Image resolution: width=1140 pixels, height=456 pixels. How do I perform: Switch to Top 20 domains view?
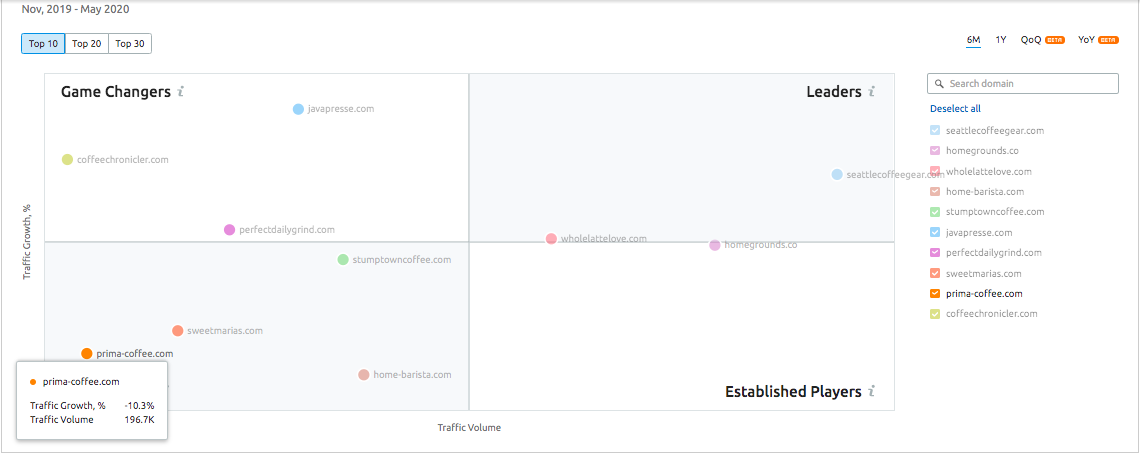[87, 44]
